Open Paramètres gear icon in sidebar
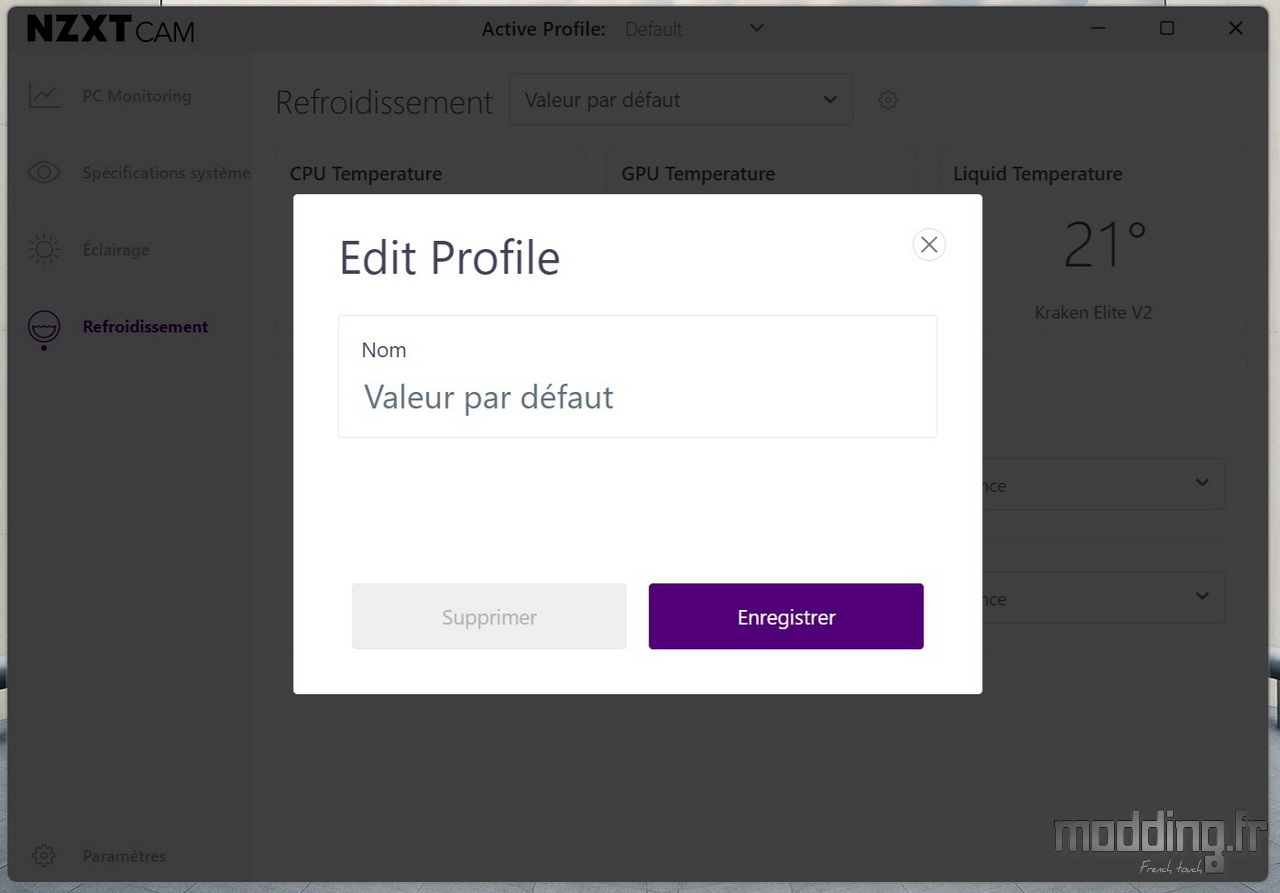The height and width of the screenshot is (893, 1280). [x=43, y=856]
